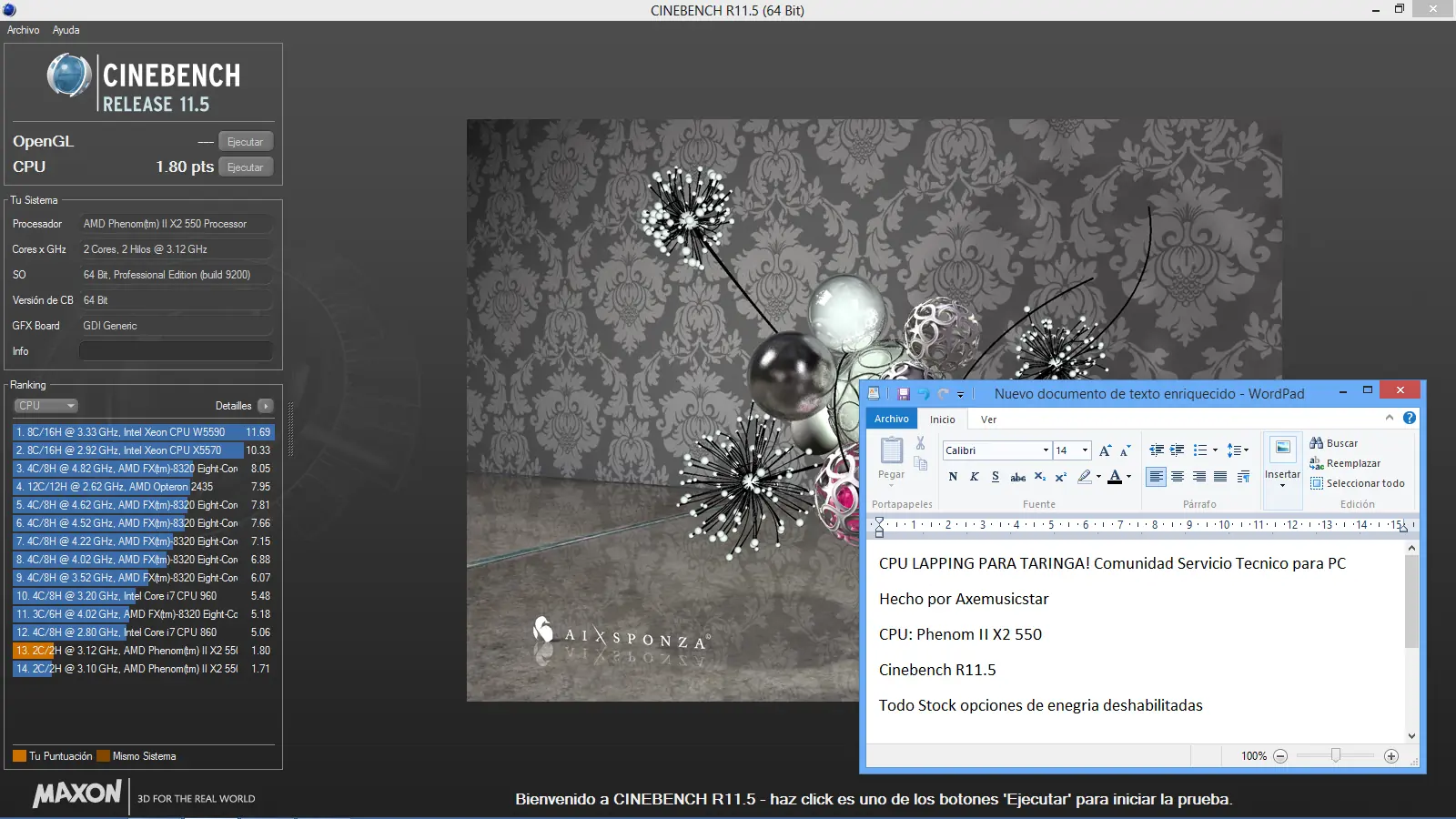The image size is (1456, 819).
Task: Click the Reemplazar replace icon
Action: click(1316, 463)
